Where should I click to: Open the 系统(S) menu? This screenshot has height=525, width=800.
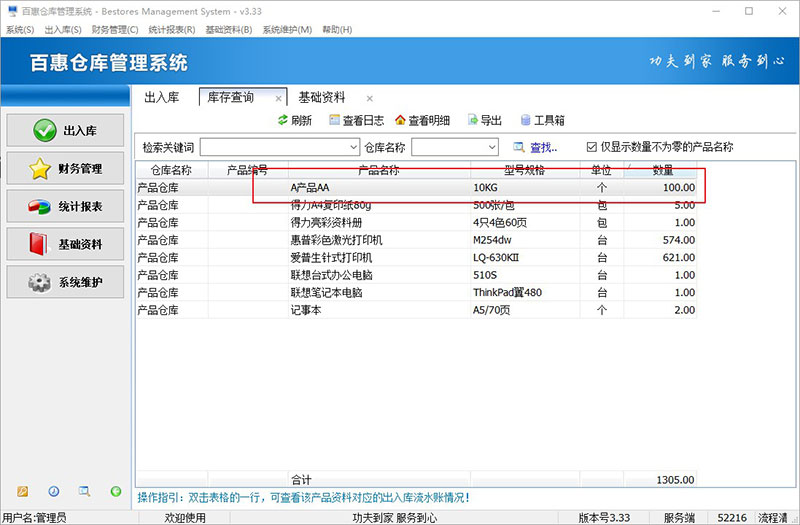tap(20, 30)
